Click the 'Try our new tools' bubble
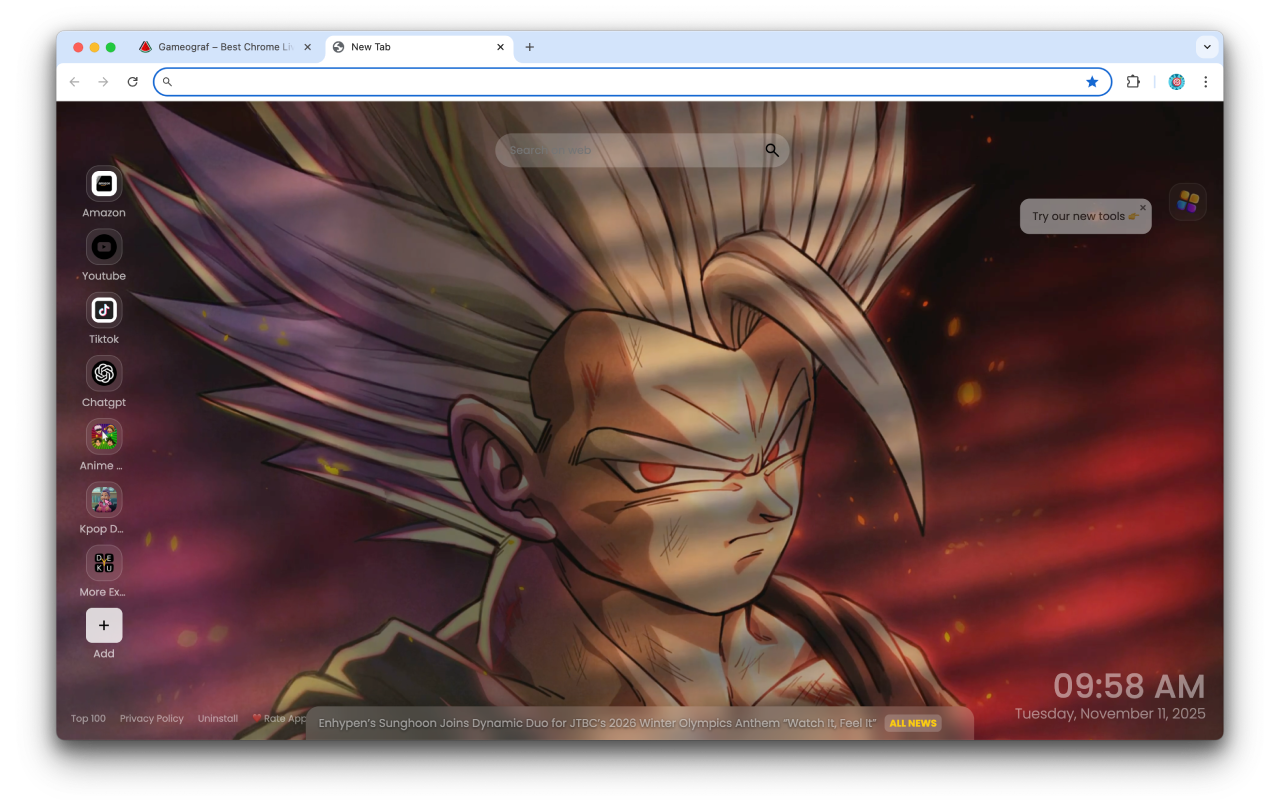The image size is (1280, 800). (1085, 216)
